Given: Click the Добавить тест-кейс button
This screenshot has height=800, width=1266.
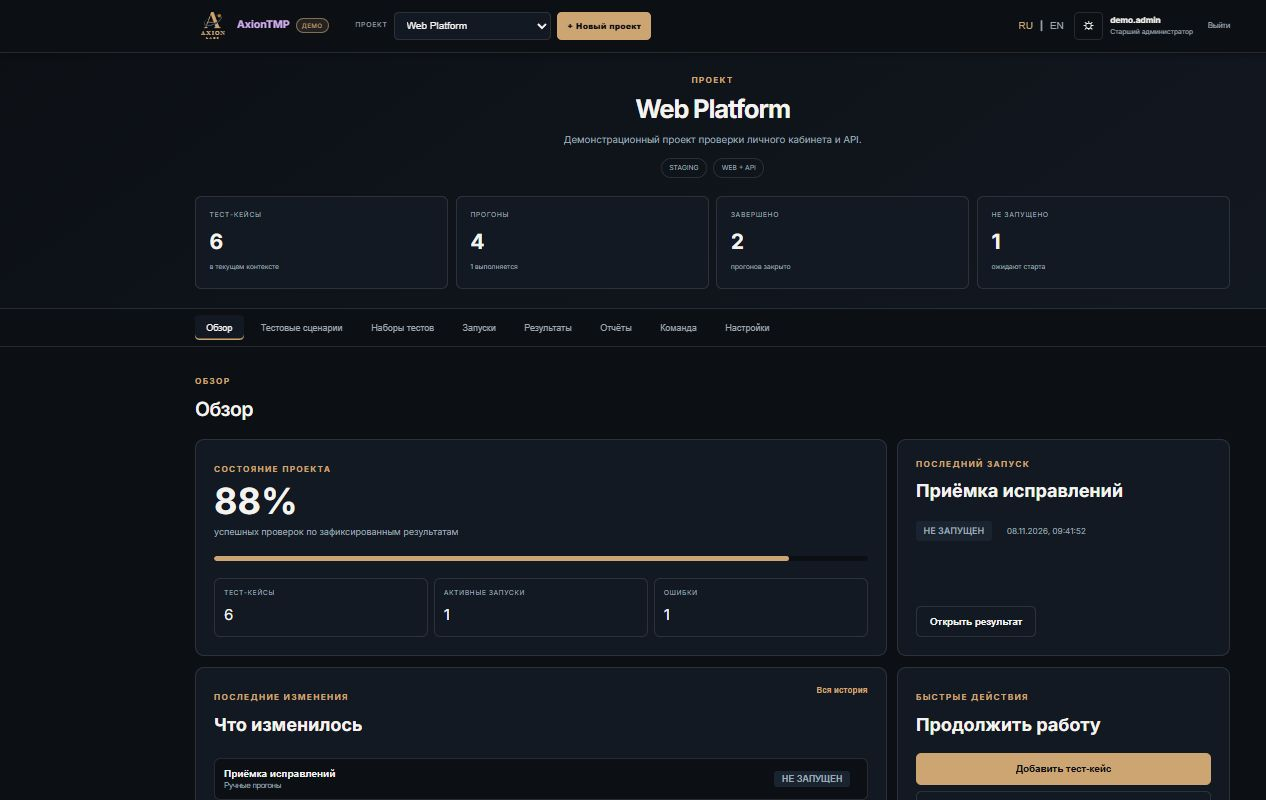Looking at the screenshot, I should [x=1063, y=769].
